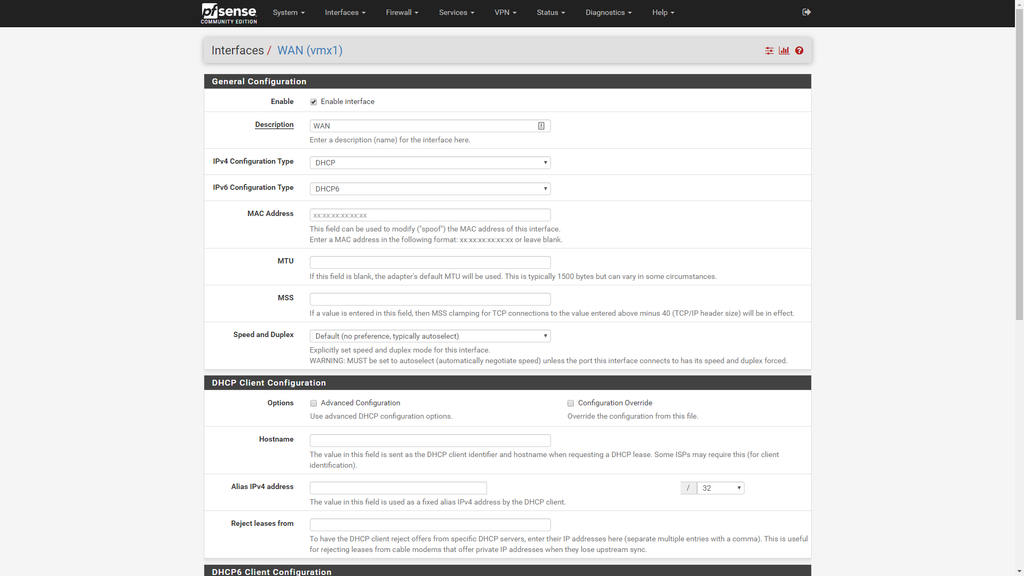Enable Advanced Configuration for DHCP client

(313, 402)
